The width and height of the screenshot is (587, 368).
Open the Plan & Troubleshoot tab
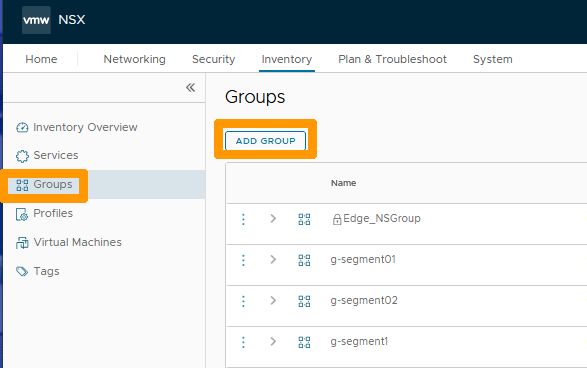392,59
